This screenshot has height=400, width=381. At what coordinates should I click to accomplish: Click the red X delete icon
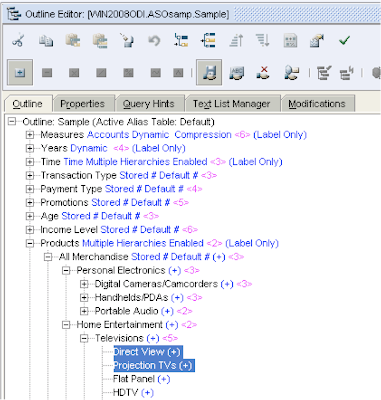tap(263, 72)
